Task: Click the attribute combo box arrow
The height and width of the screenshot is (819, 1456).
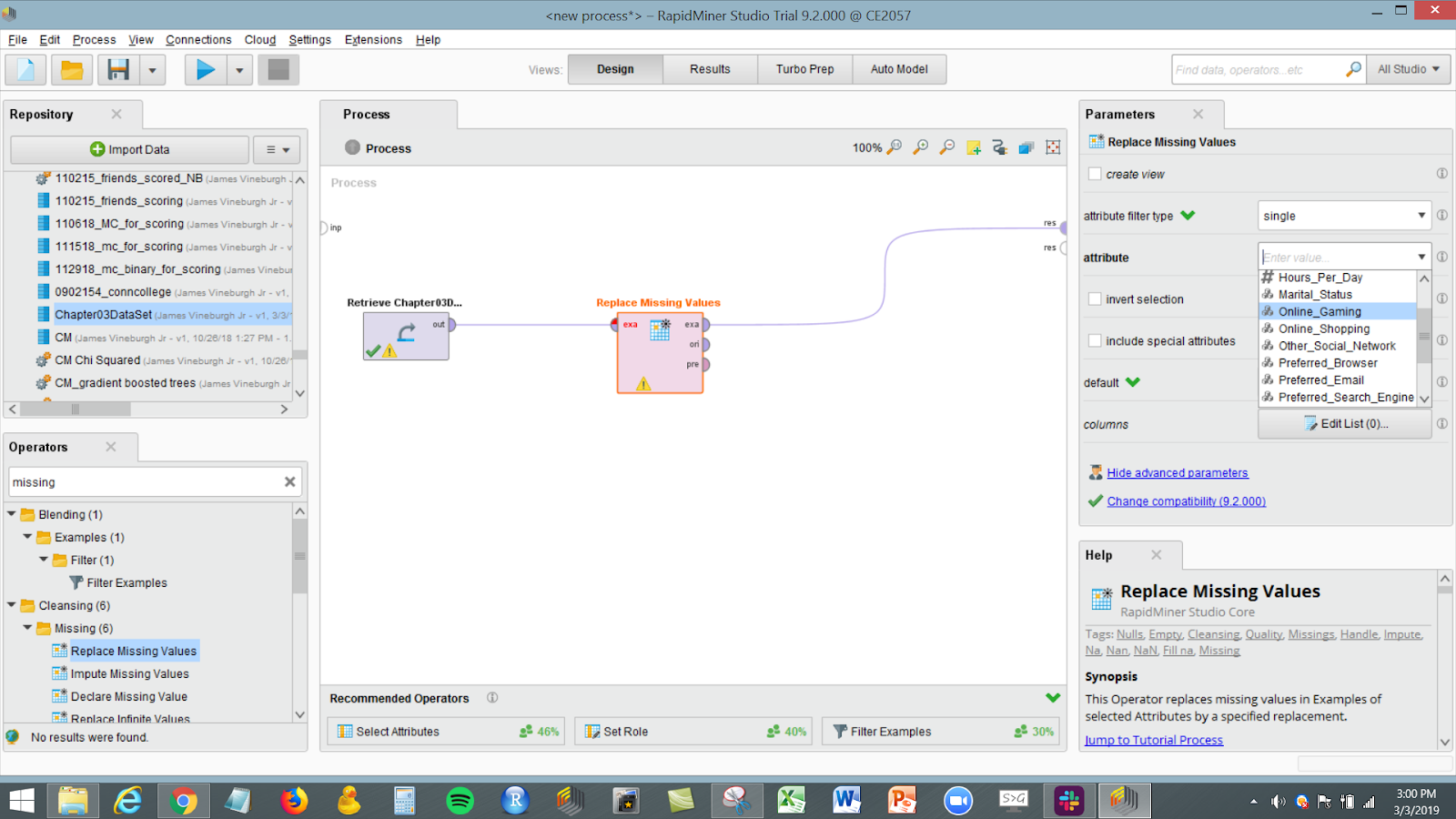Action: click(x=1421, y=258)
